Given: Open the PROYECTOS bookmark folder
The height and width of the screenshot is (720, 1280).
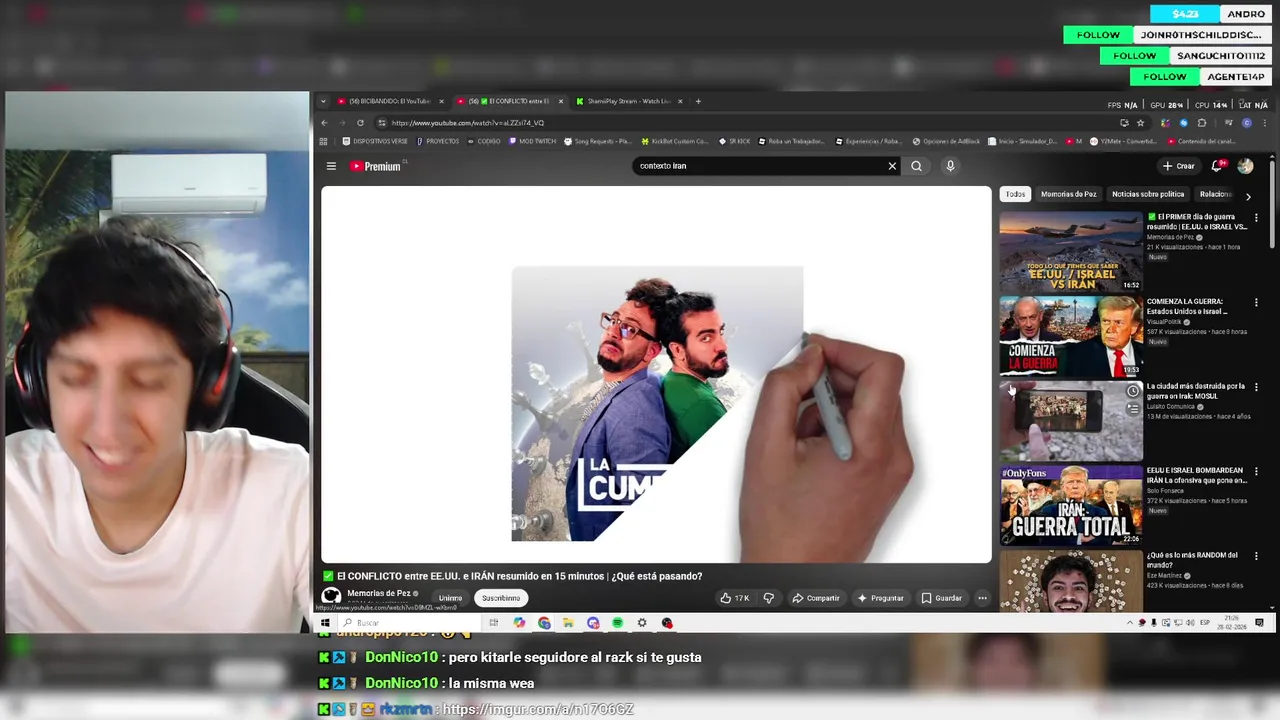Looking at the screenshot, I should [438, 142].
